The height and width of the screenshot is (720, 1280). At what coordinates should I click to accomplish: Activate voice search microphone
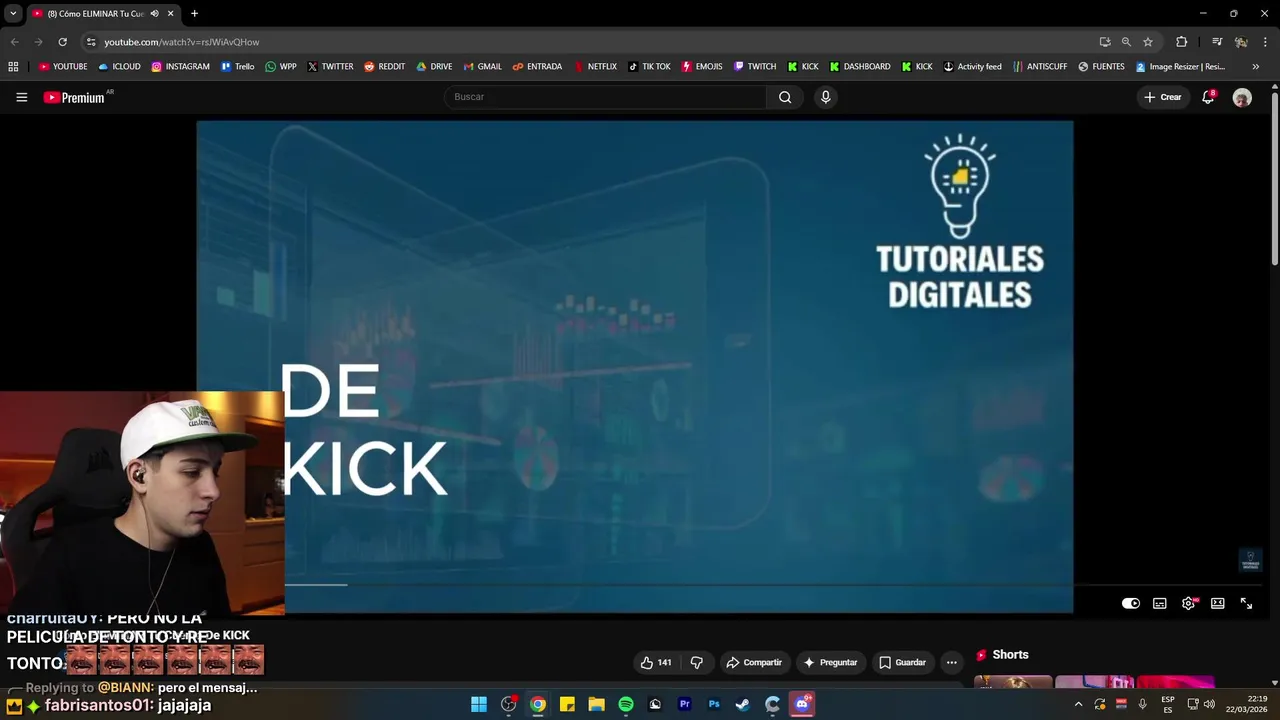[x=825, y=97]
